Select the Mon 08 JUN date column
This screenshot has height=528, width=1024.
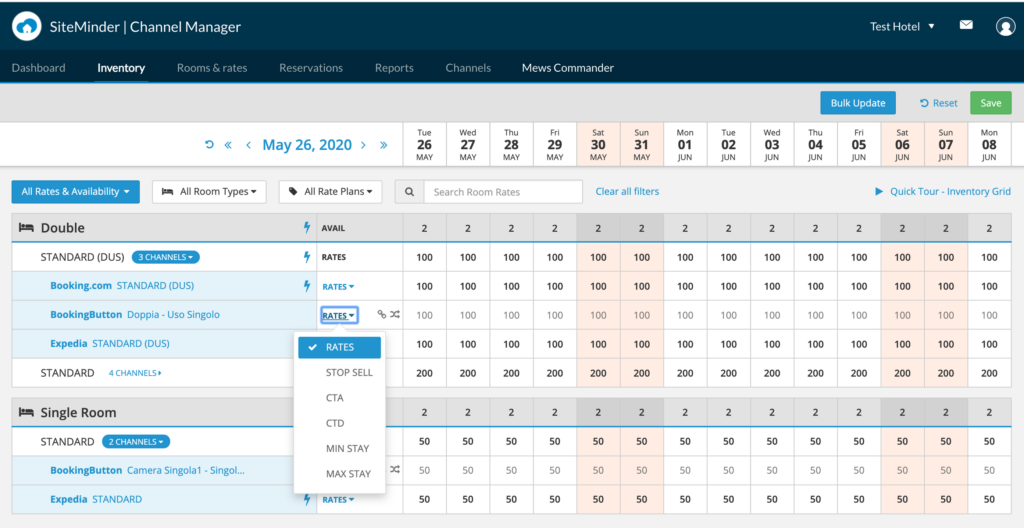click(x=989, y=144)
